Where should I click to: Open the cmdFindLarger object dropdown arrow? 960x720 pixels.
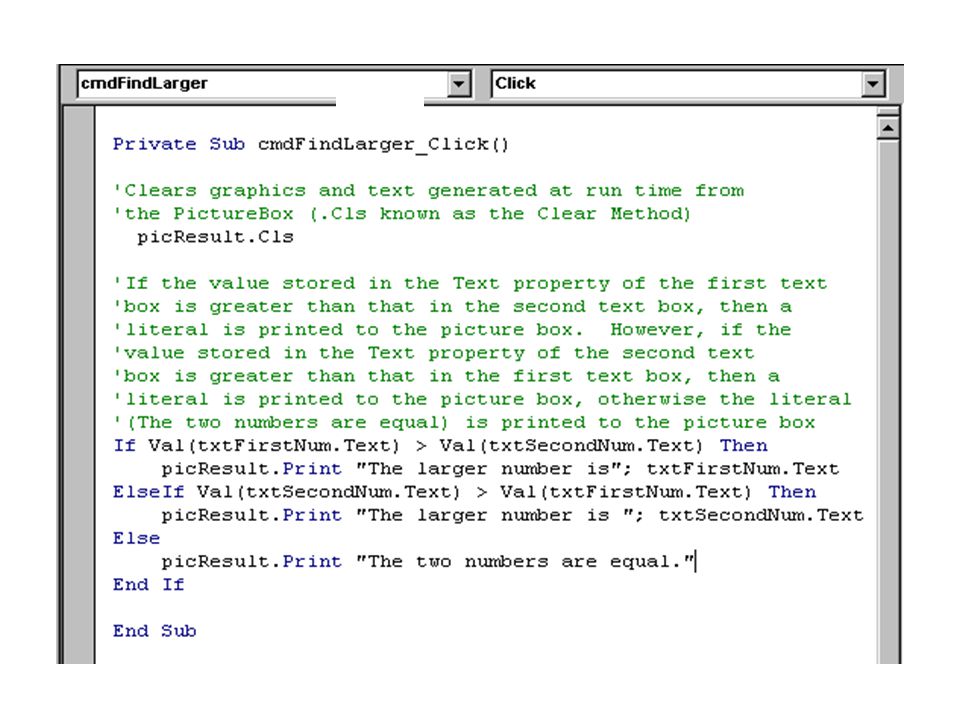tap(458, 84)
